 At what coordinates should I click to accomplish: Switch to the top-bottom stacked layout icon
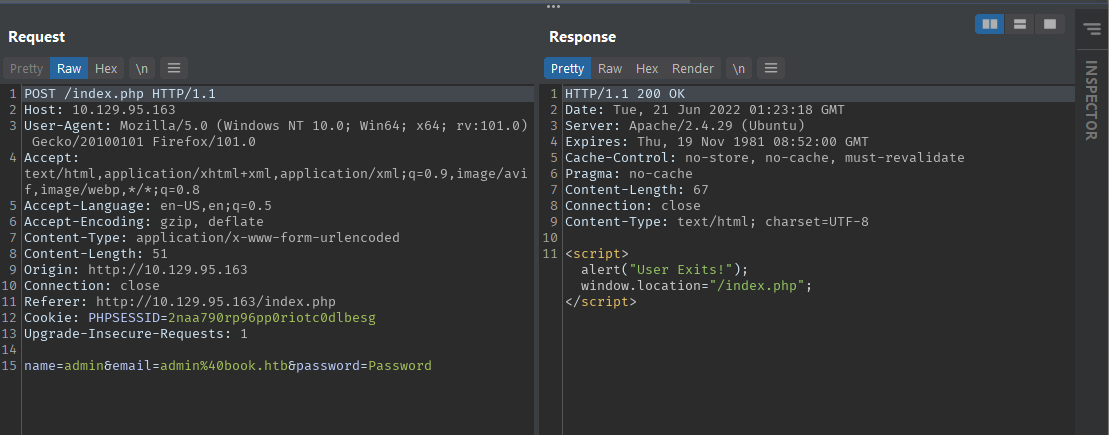tap(1018, 24)
